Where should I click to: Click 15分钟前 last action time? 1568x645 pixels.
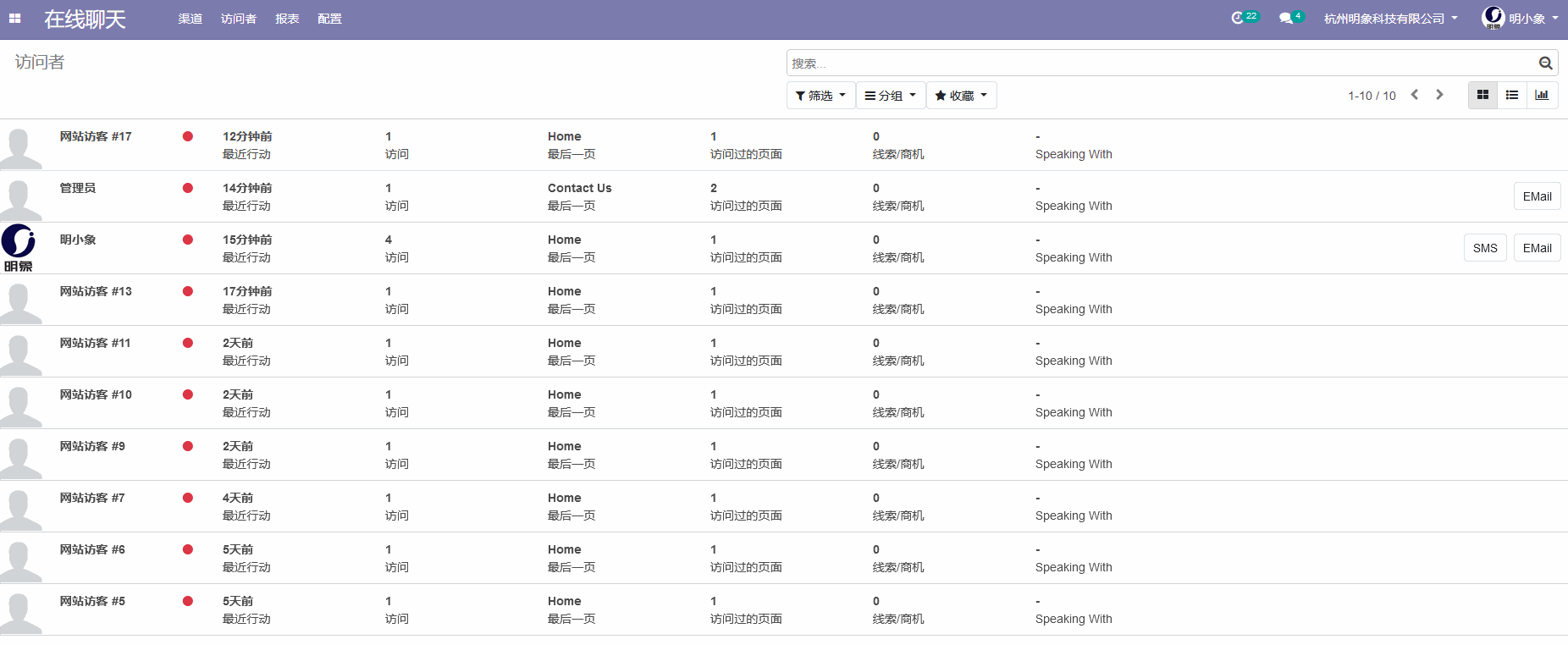[x=247, y=240]
